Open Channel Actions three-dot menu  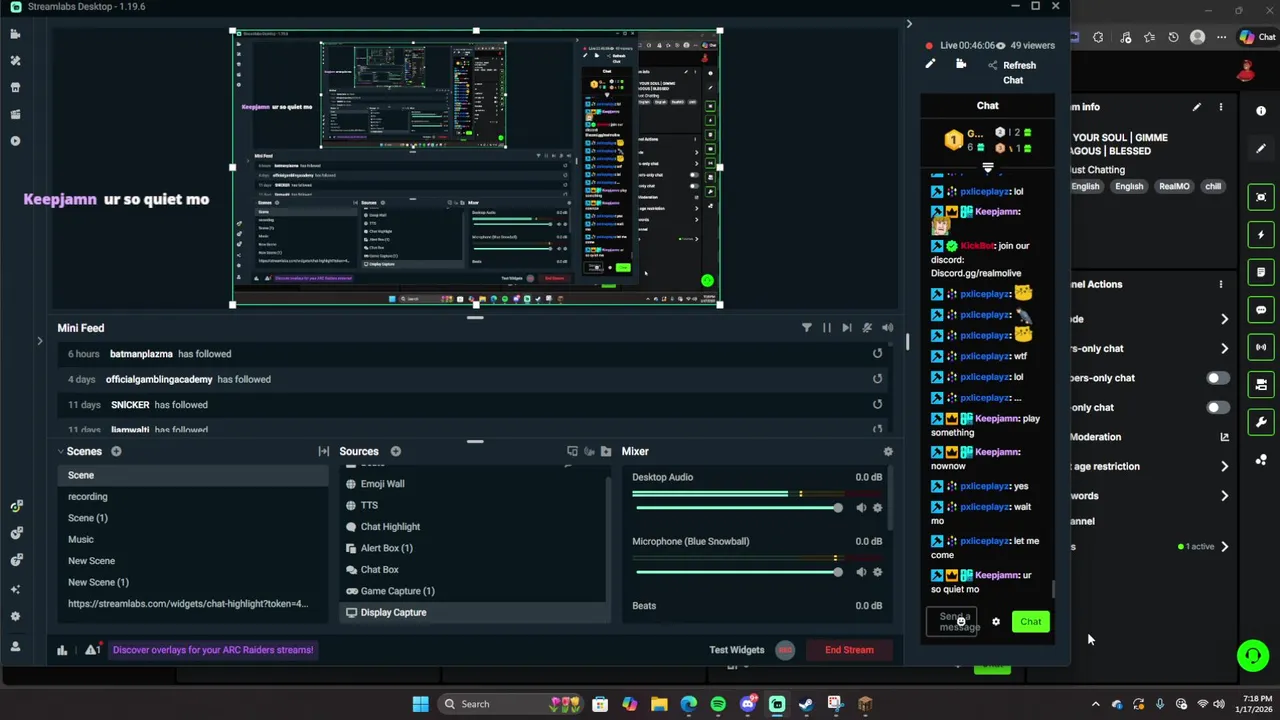click(x=1220, y=284)
